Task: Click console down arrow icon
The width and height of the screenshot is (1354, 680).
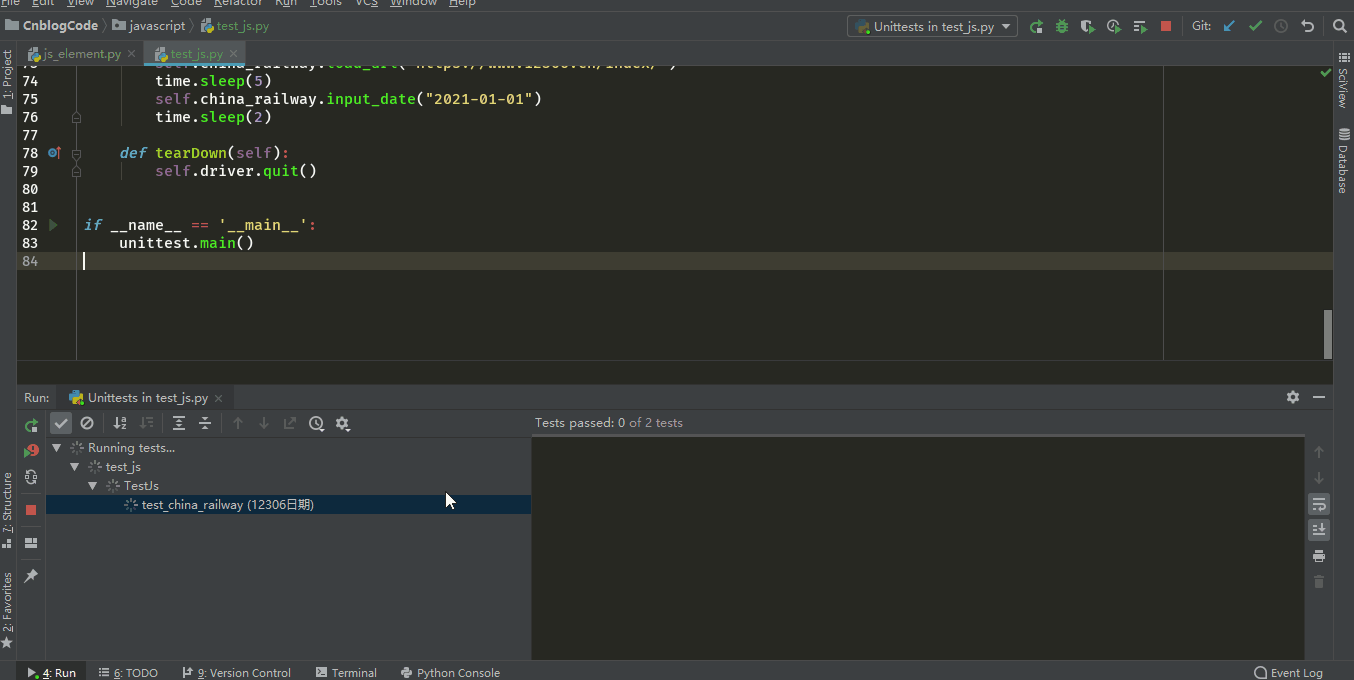Action: [1319, 478]
